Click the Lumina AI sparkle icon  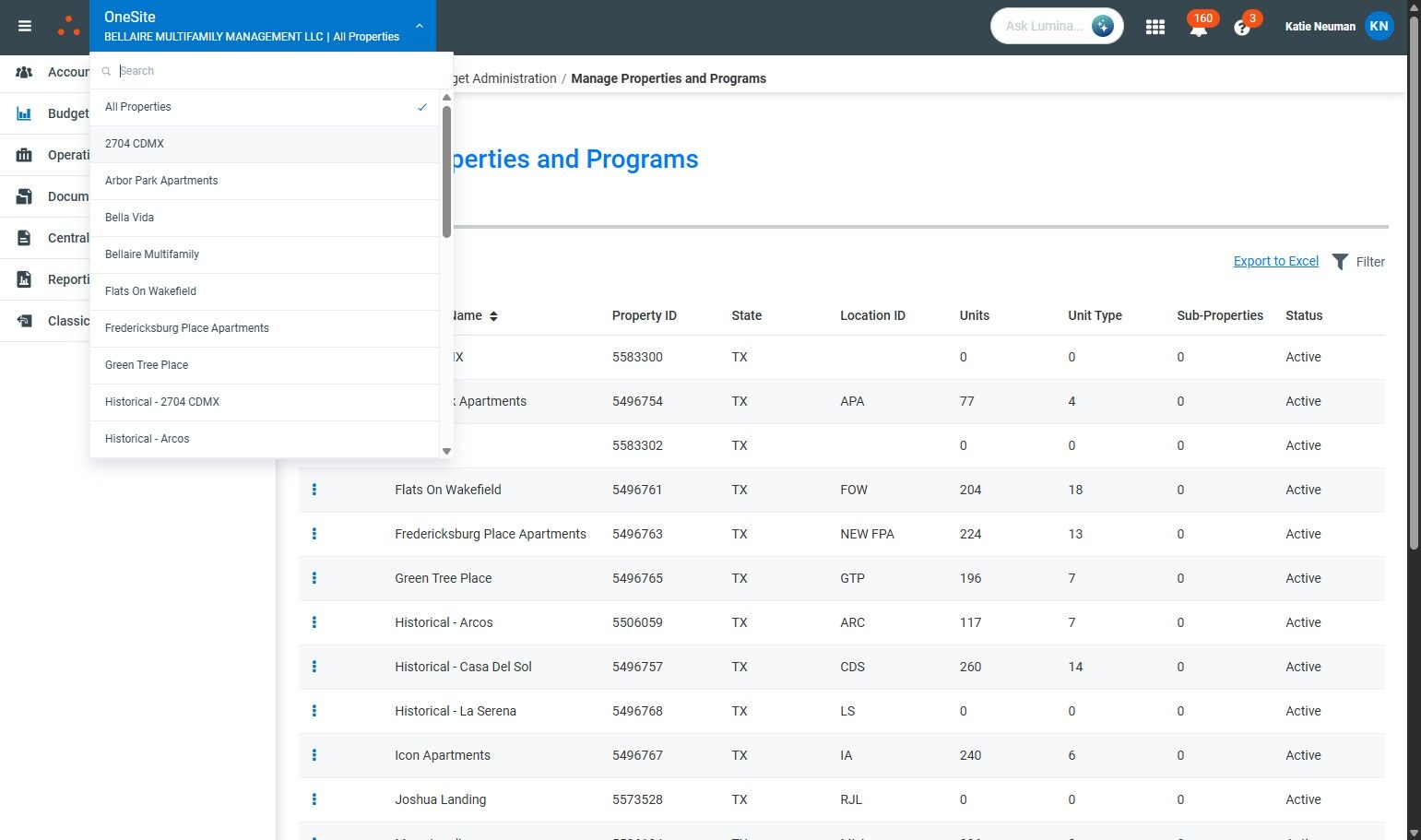[1102, 26]
